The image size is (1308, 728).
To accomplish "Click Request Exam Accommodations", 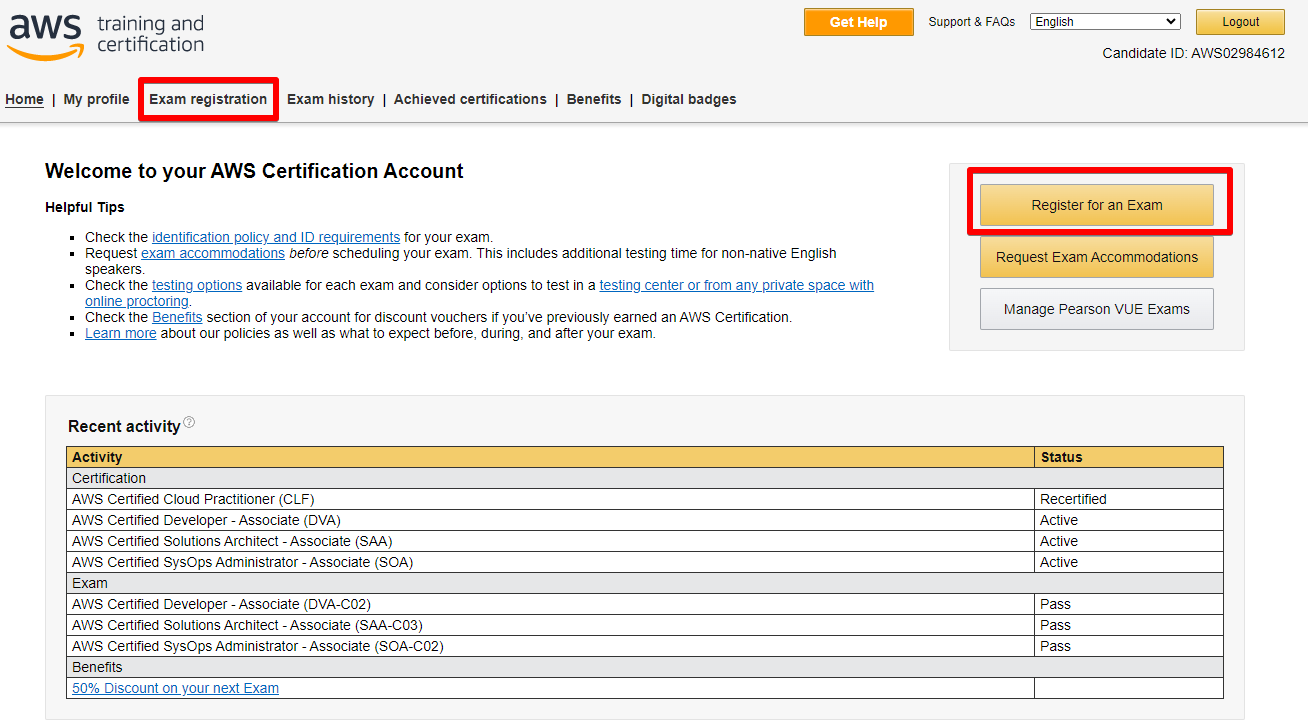I will point(1096,257).
